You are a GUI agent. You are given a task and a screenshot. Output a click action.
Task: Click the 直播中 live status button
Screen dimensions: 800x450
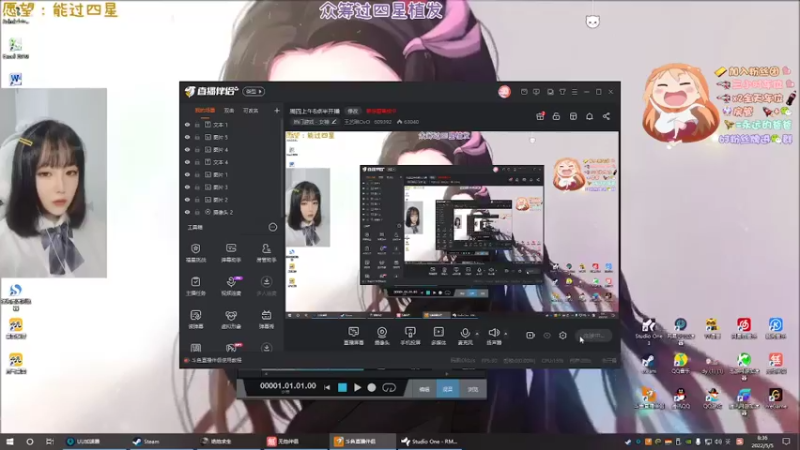(x=594, y=336)
